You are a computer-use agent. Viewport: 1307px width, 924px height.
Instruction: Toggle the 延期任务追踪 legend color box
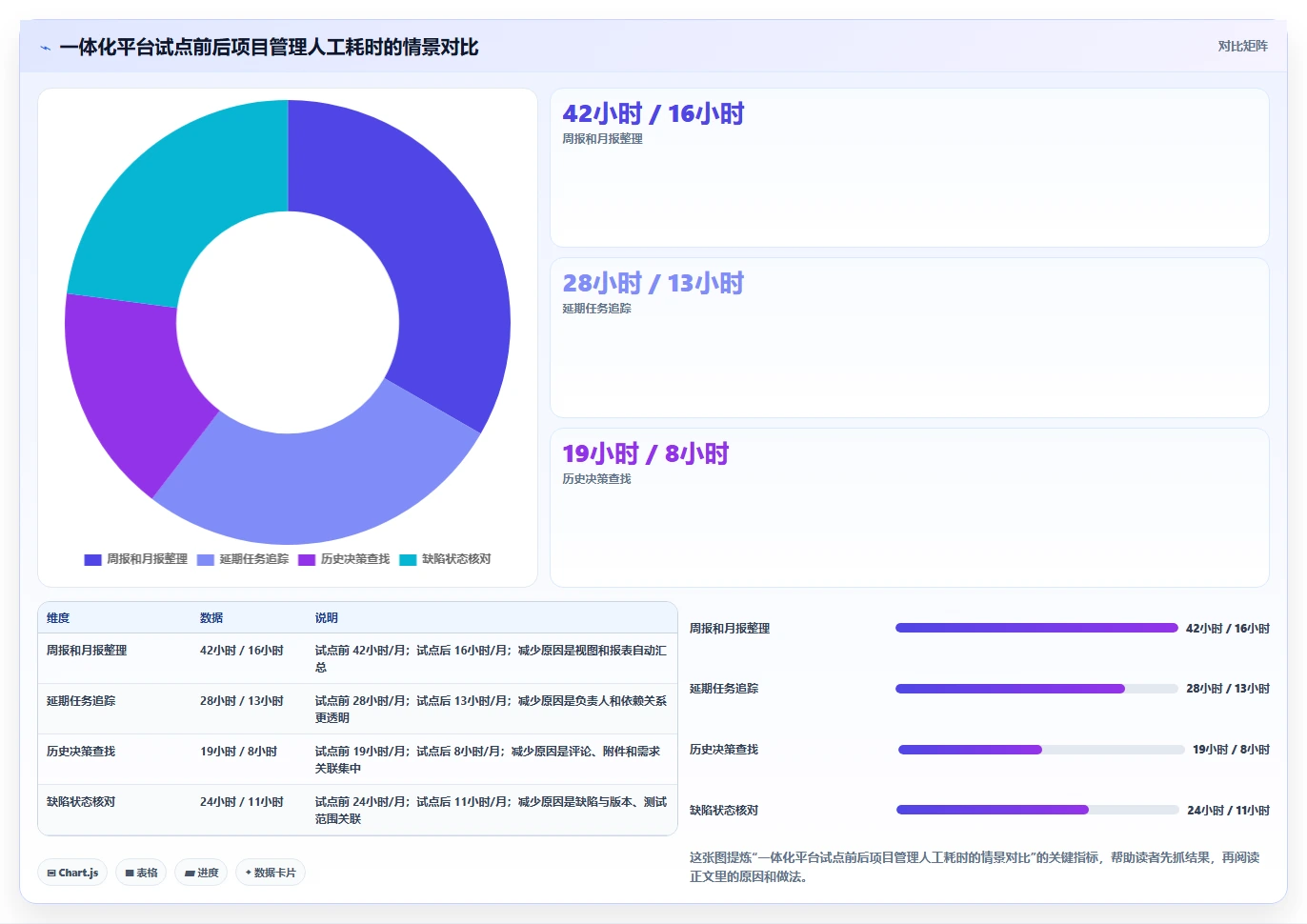[206, 560]
